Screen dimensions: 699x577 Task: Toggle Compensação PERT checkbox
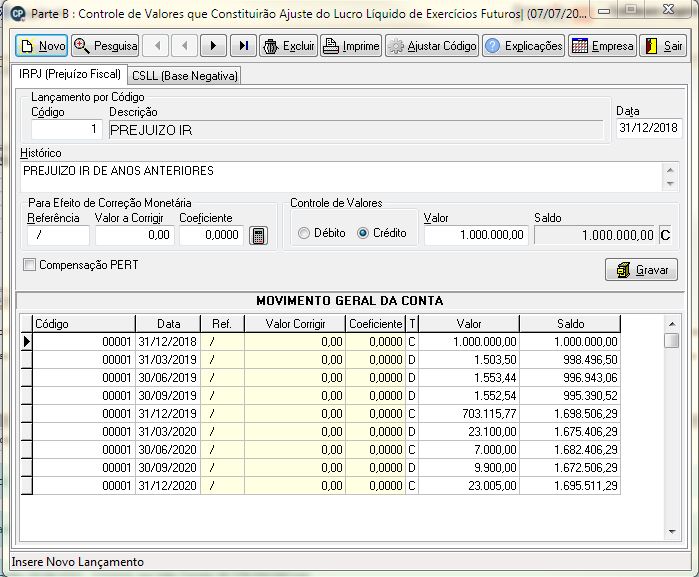pyautogui.click(x=29, y=265)
